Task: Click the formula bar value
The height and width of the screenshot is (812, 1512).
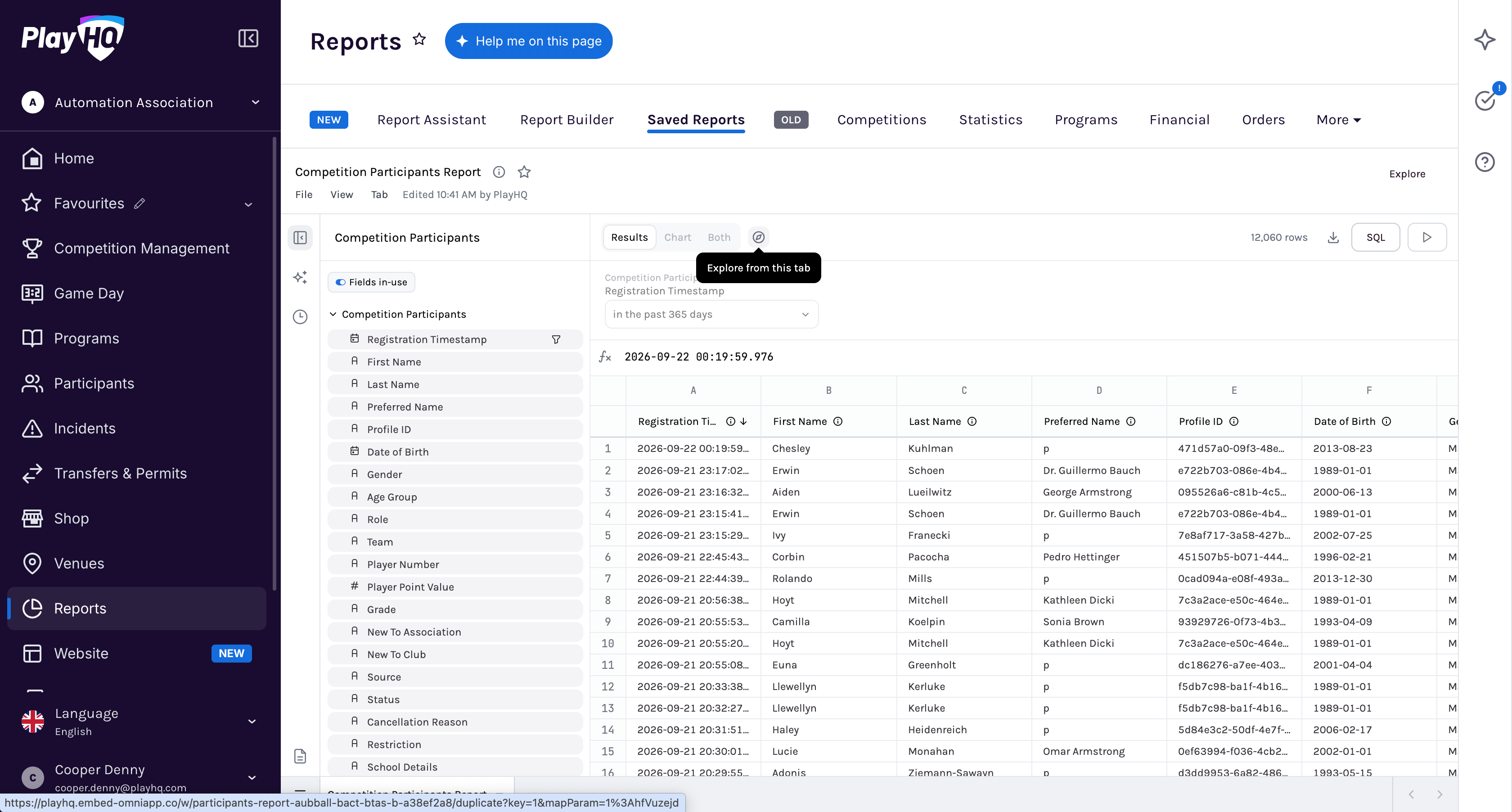Action: pyautogui.click(x=698, y=357)
